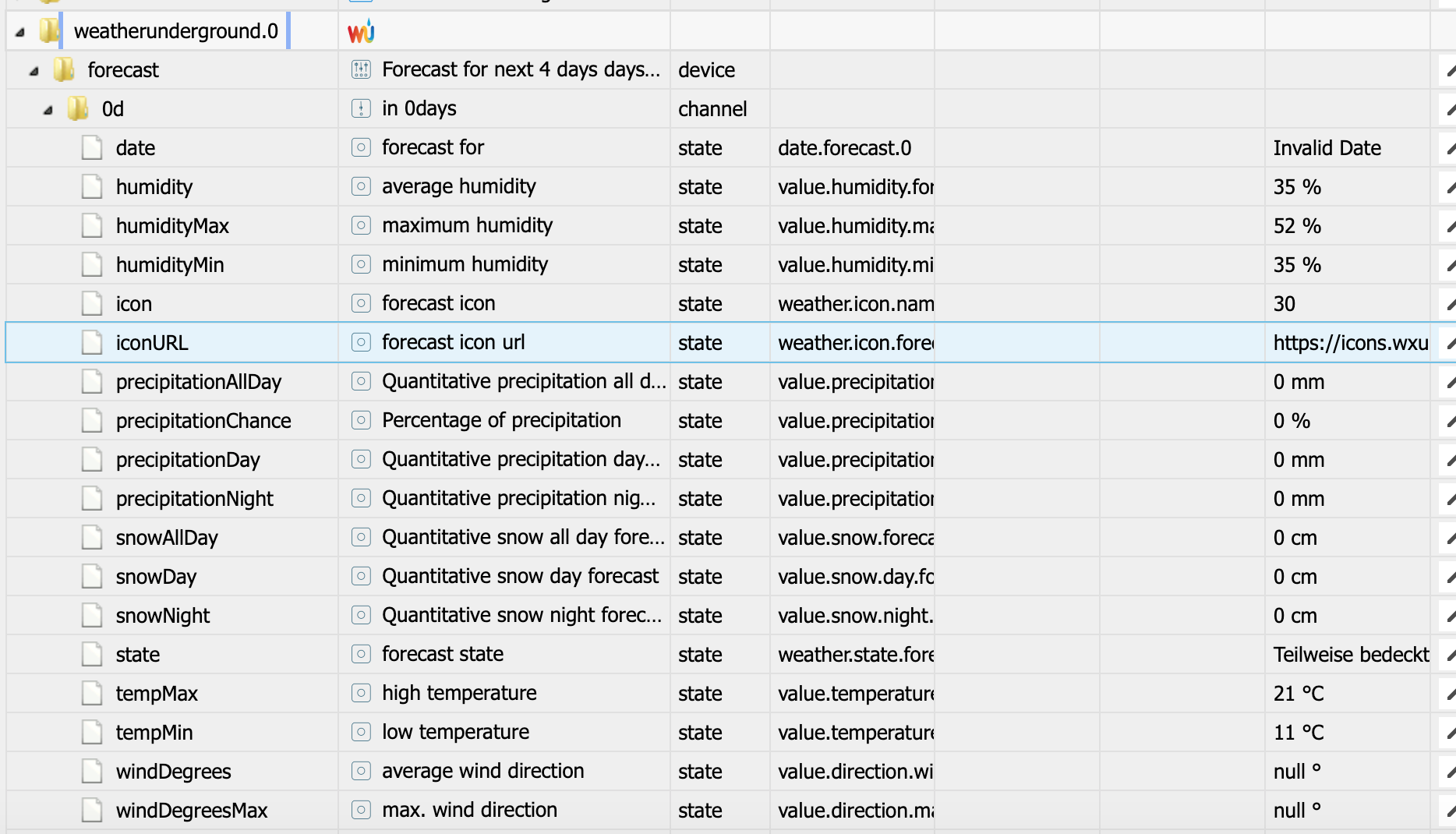Select the humidityMin tree item
This screenshot has height=834, width=1456.
click(x=170, y=265)
